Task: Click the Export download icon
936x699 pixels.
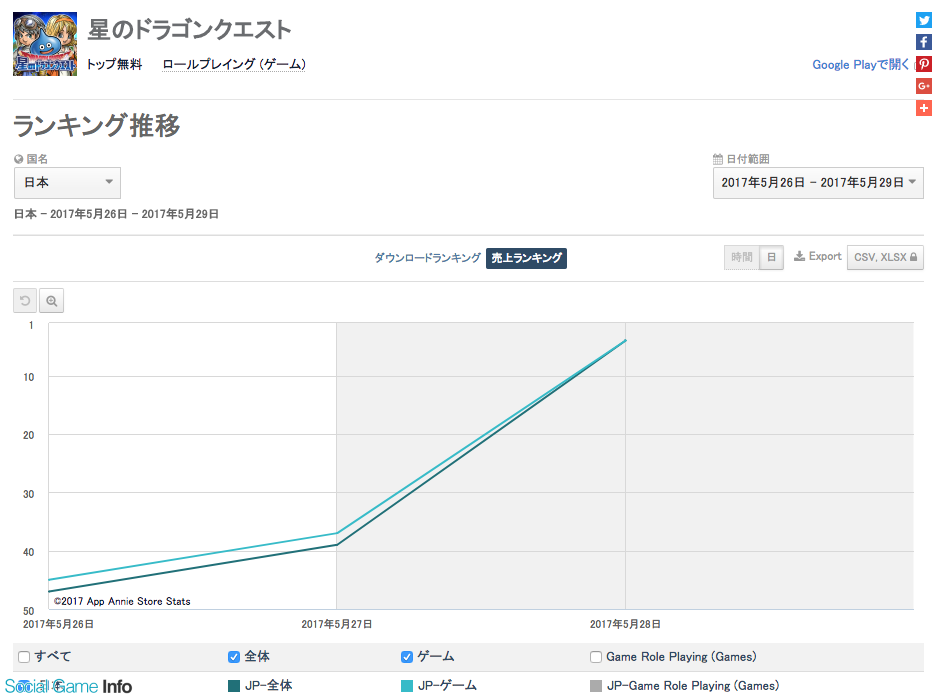Action: click(x=799, y=257)
